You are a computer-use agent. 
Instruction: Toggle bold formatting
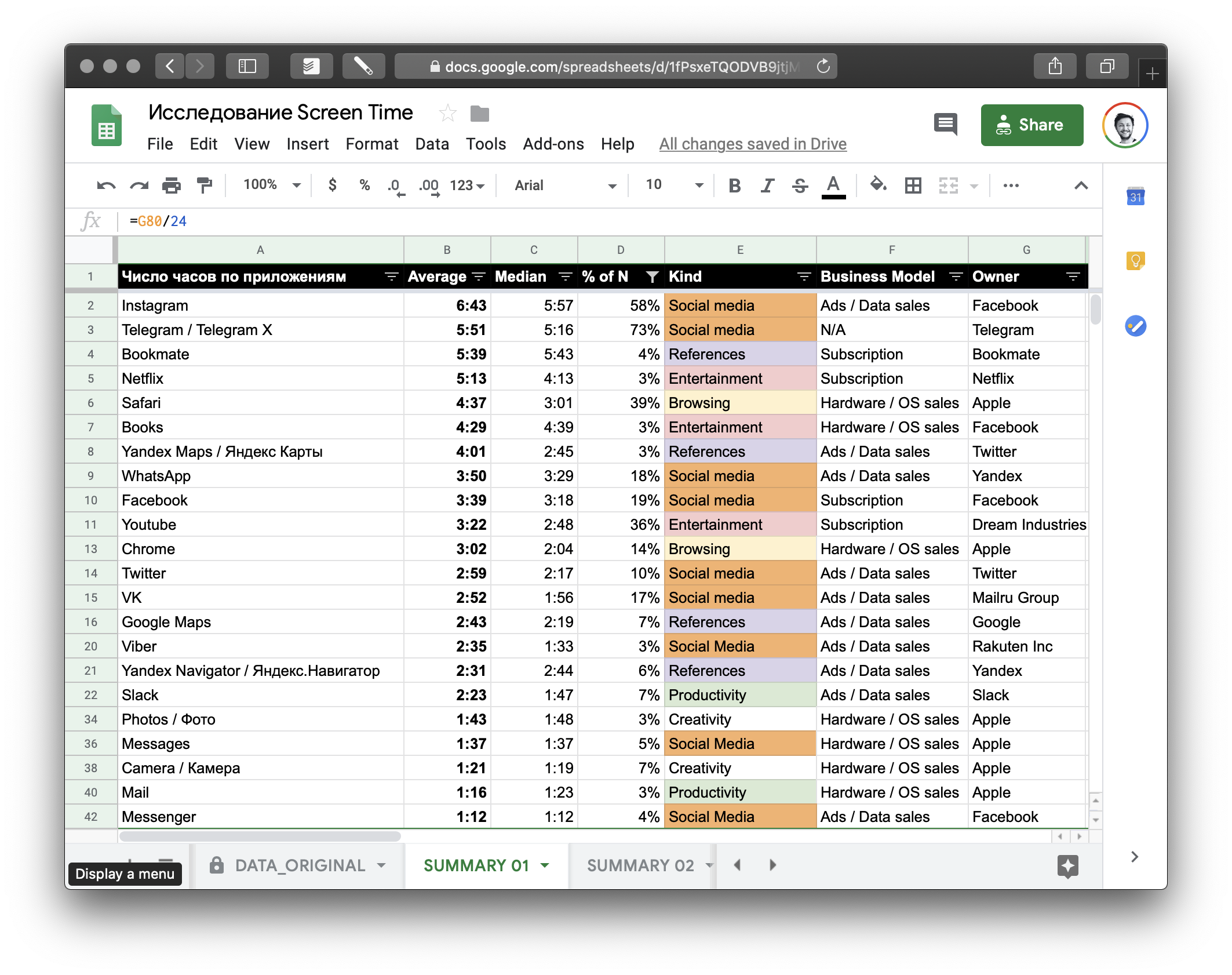[x=734, y=185]
